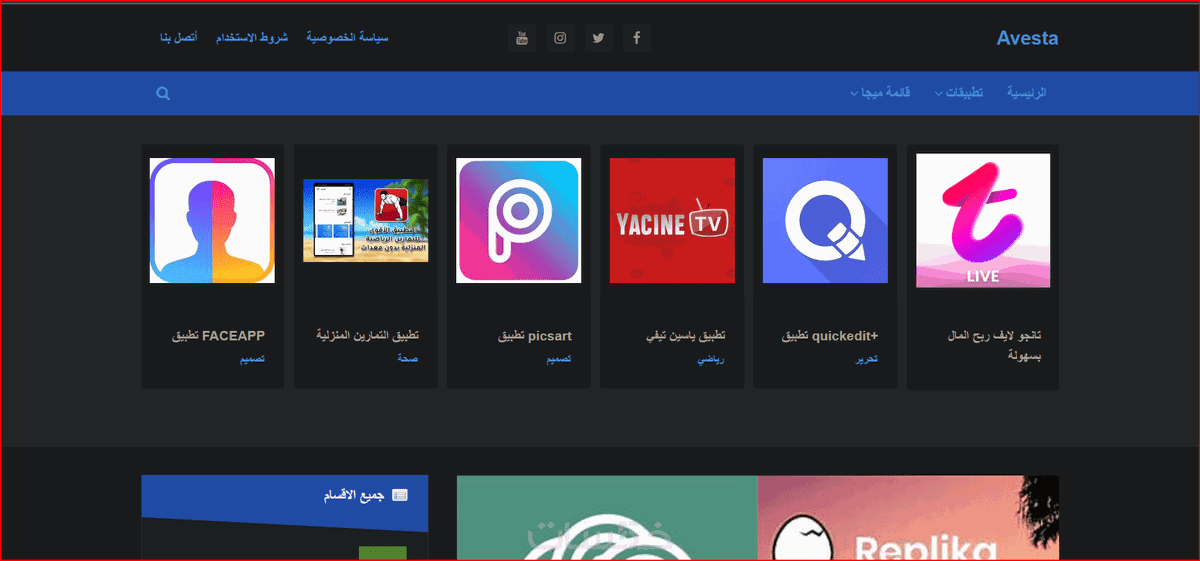
Task: Open the أتصل بنا link
Action: pyautogui.click(x=178, y=38)
